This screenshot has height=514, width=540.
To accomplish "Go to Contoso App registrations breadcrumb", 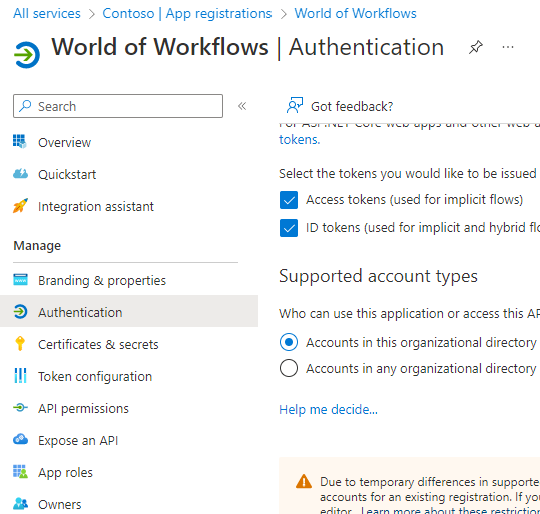I will tap(187, 13).
